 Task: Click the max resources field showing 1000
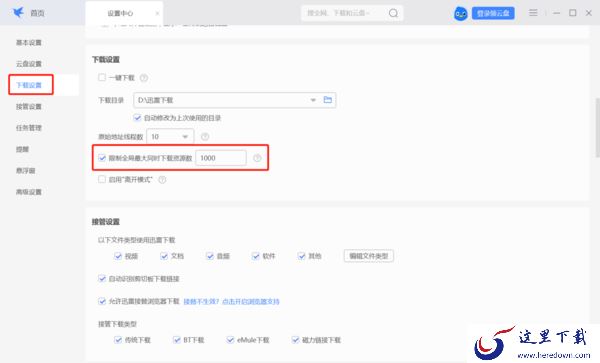[x=221, y=158]
